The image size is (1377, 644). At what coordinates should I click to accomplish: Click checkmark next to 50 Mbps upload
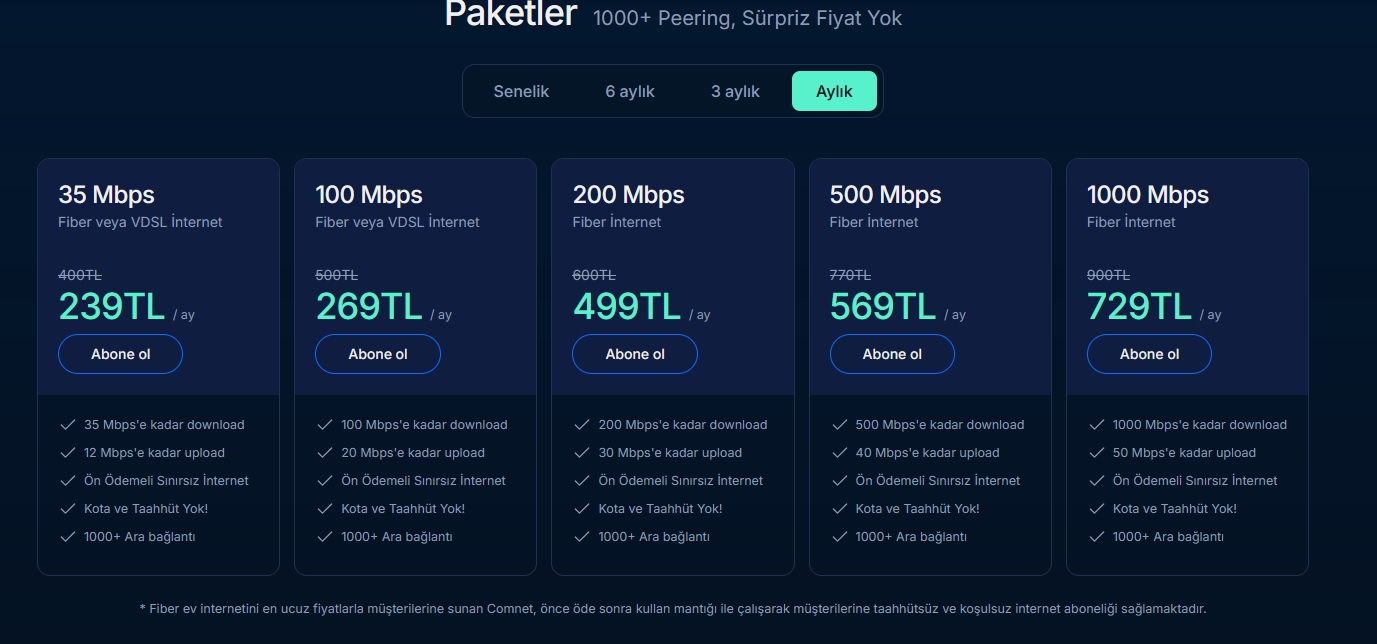click(1097, 453)
